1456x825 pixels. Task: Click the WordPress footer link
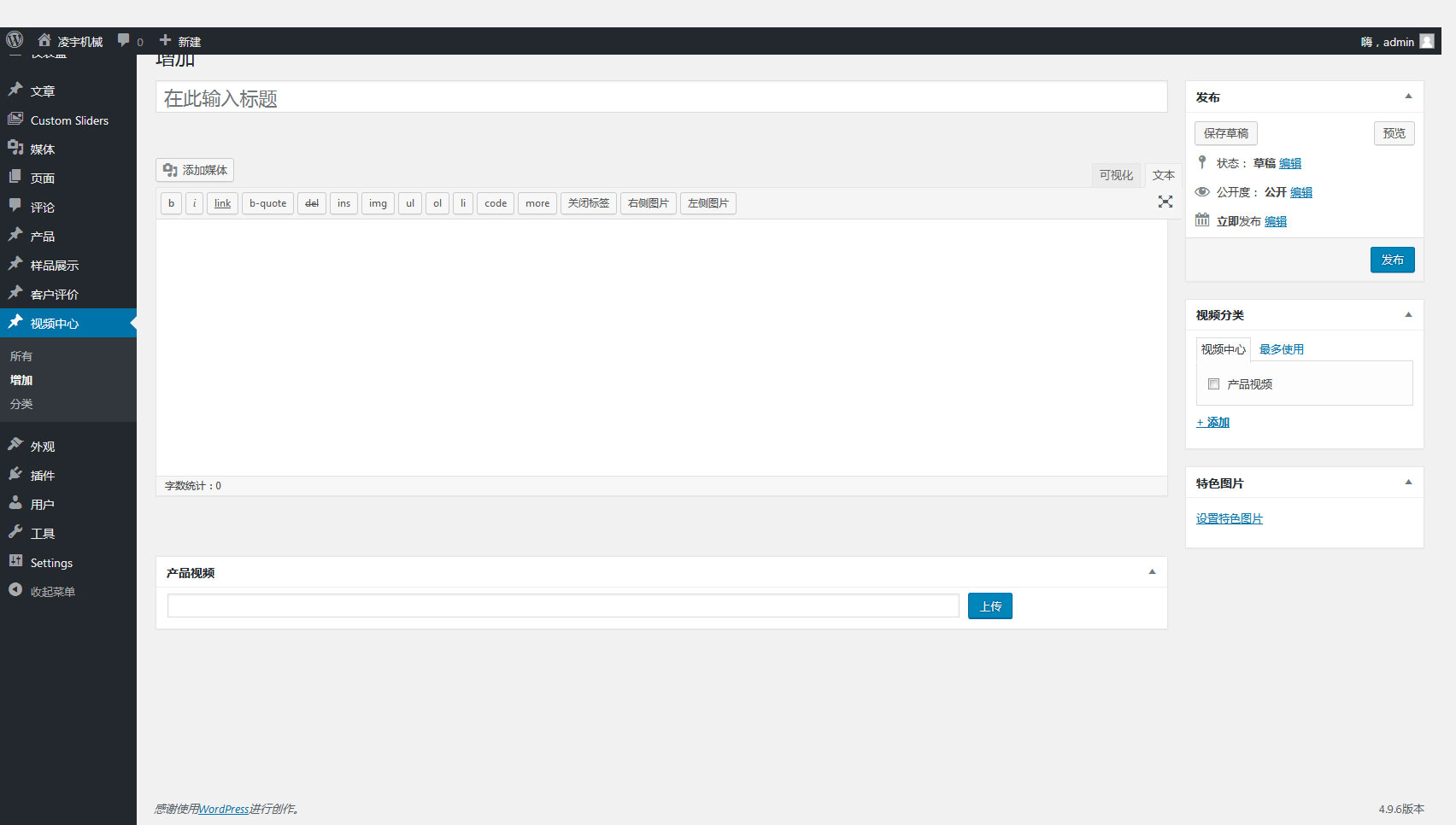pyautogui.click(x=224, y=809)
